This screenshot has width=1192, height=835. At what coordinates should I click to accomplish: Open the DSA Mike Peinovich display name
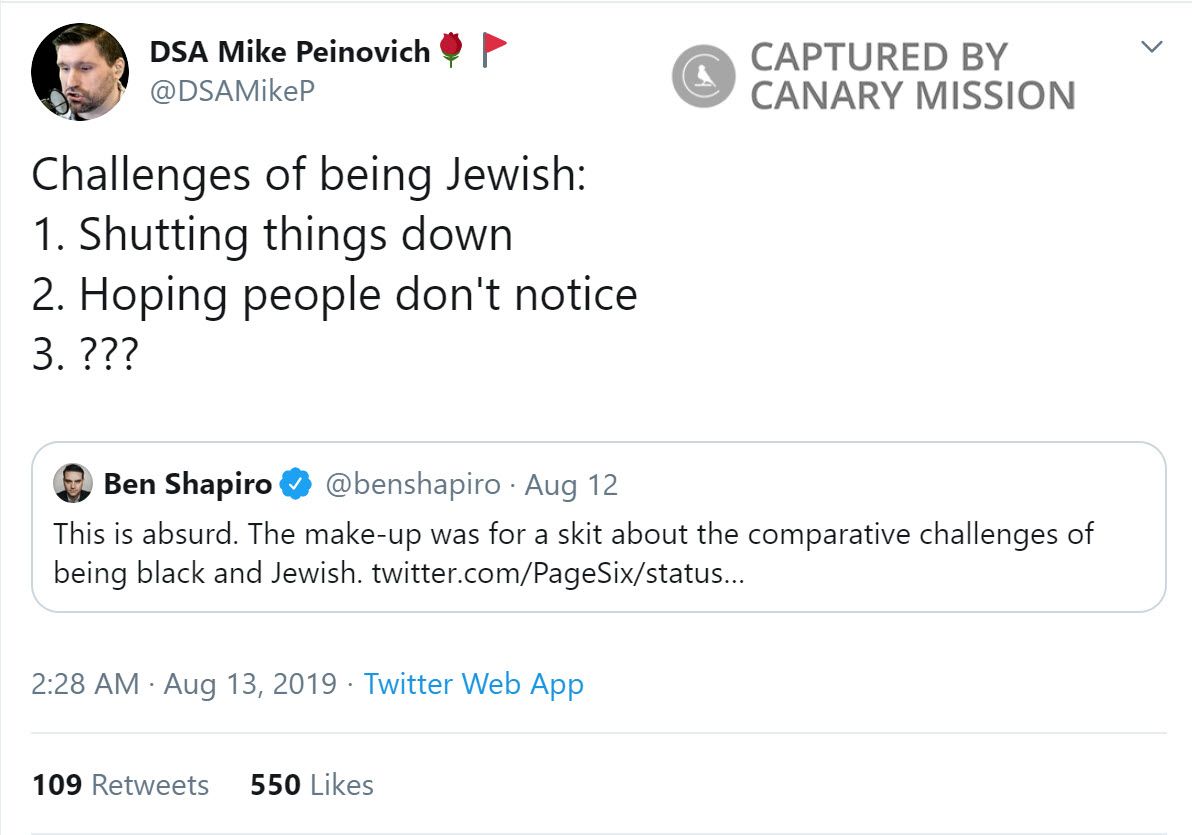point(290,52)
